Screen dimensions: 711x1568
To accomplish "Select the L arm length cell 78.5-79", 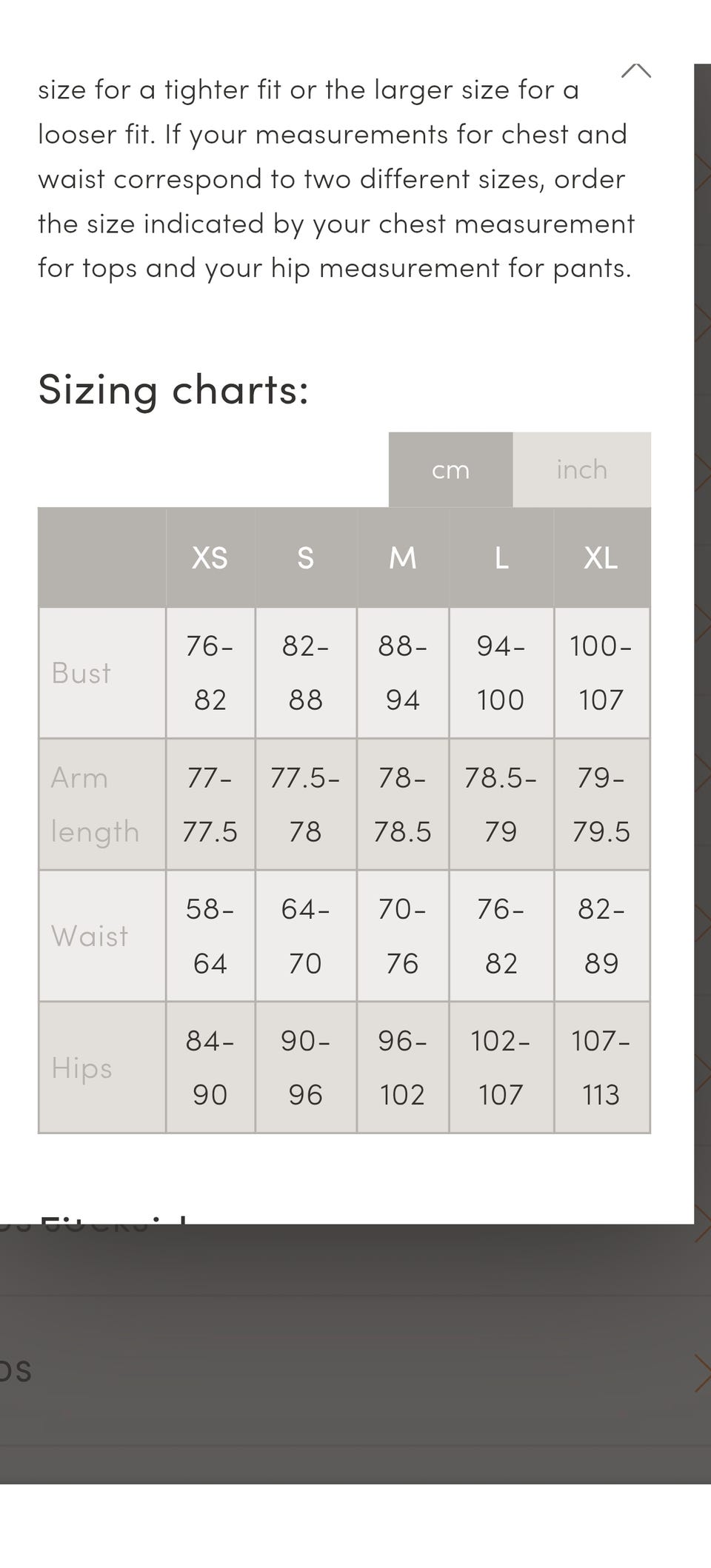I will pyautogui.click(x=501, y=805).
